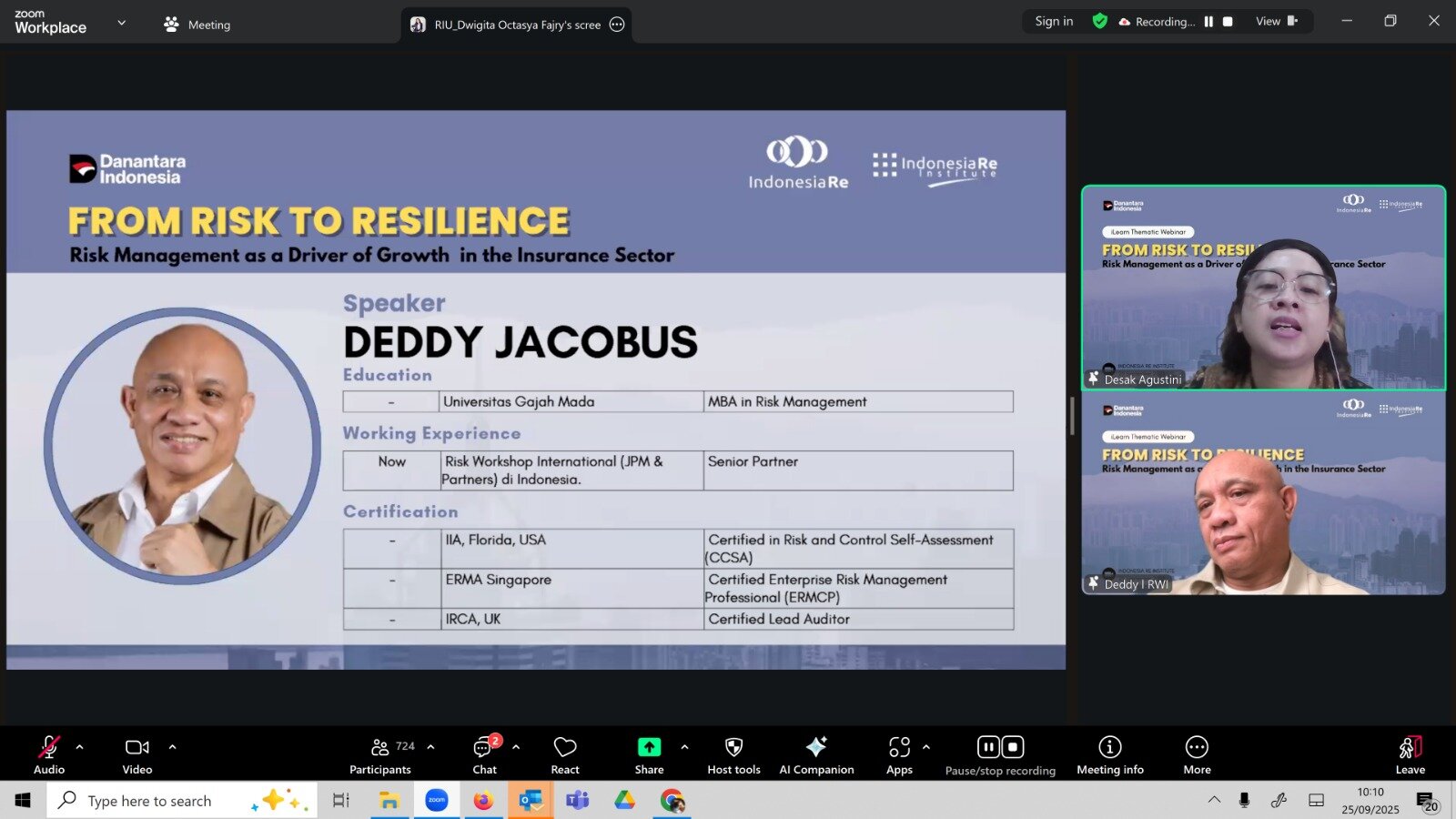Image resolution: width=1456 pixels, height=819 pixels.
Task: Click the React heart icon
Action: tap(564, 754)
